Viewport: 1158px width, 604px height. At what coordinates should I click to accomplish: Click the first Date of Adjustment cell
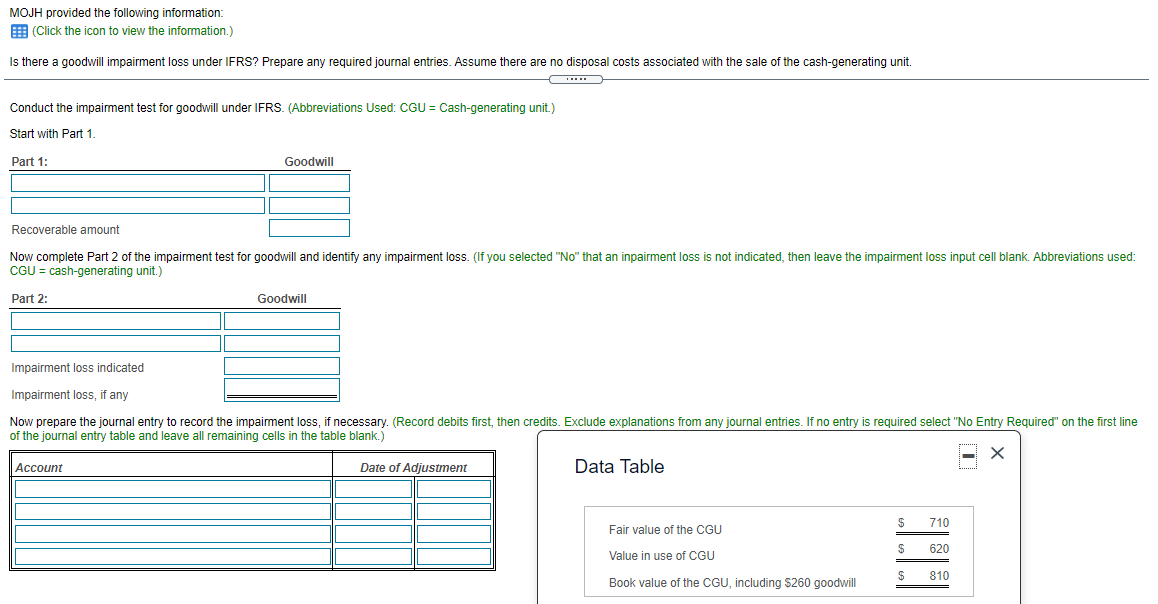tap(373, 488)
